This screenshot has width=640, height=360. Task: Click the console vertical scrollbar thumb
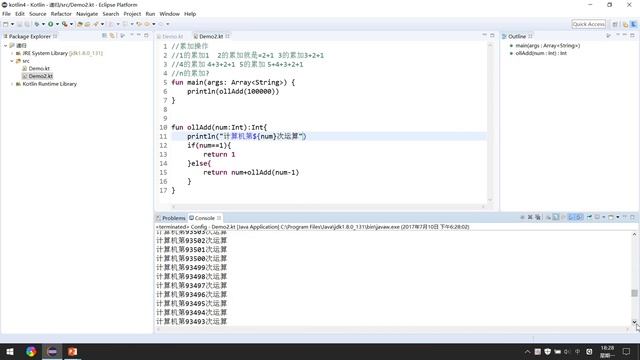(634, 293)
